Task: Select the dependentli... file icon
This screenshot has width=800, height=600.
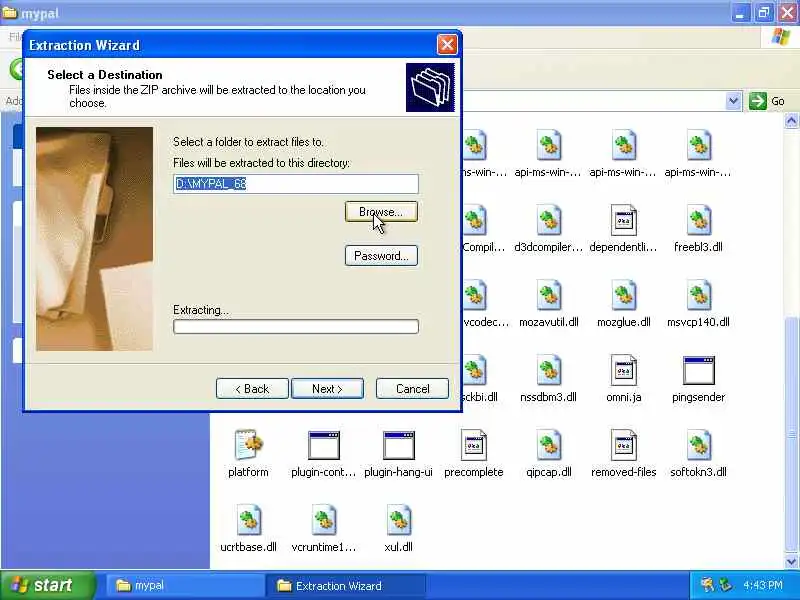Action: 623,220
